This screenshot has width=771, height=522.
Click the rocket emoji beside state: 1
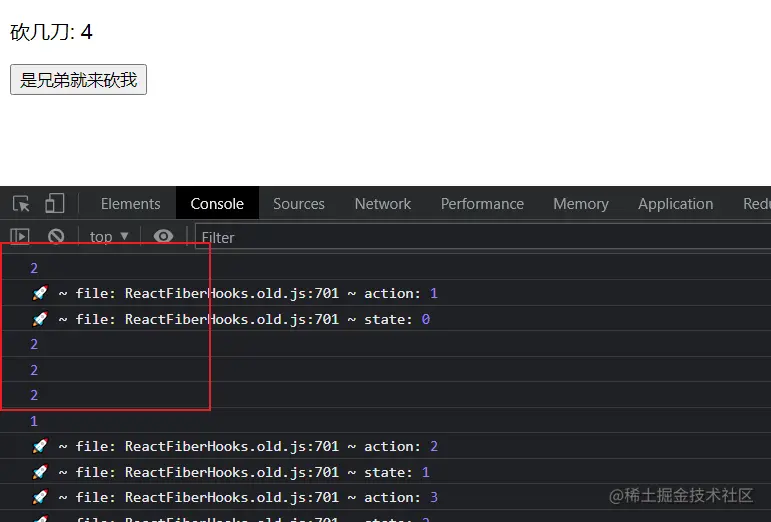click(40, 471)
